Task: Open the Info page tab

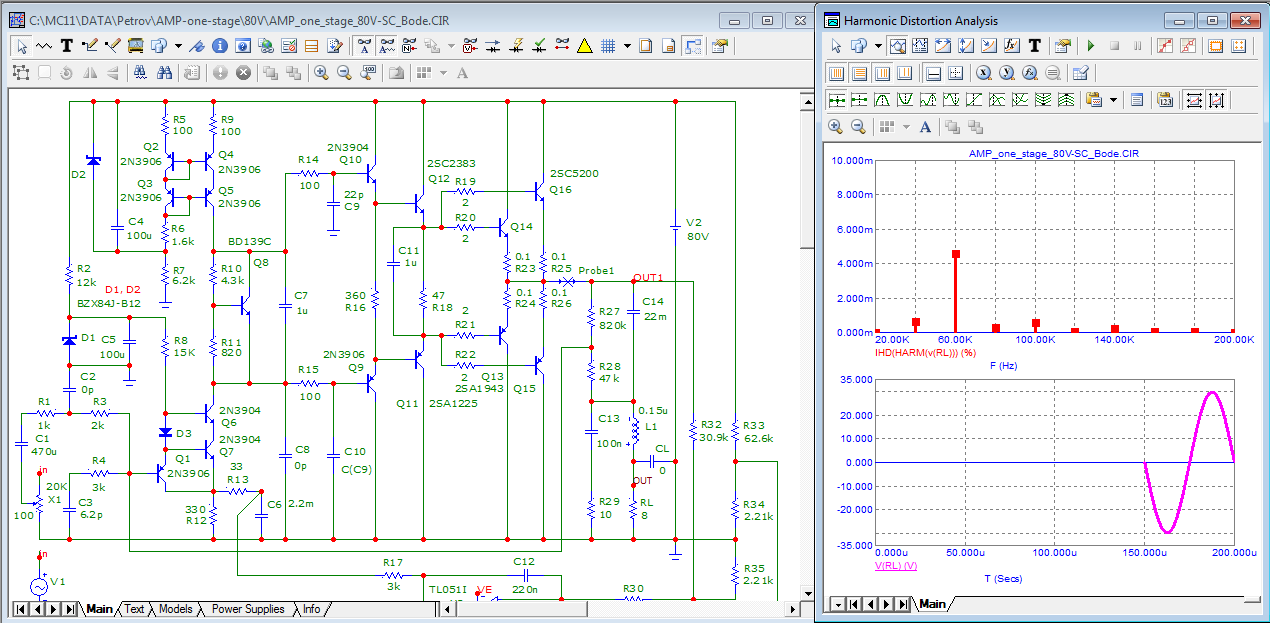Action: (312, 609)
